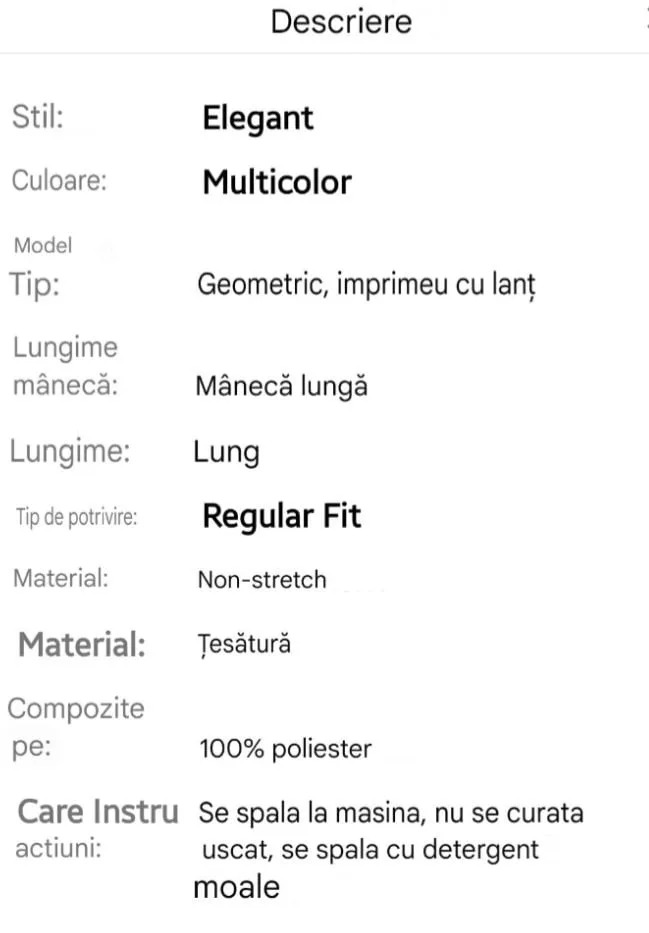Select the Țesătură value
The image size is (649, 933).
pos(244,644)
